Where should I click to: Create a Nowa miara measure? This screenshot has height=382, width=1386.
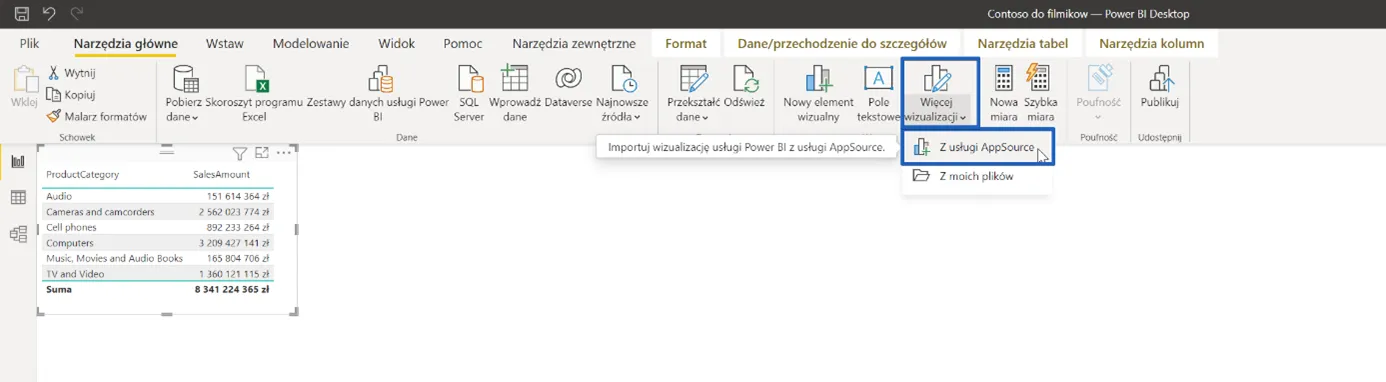[1003, 94]
